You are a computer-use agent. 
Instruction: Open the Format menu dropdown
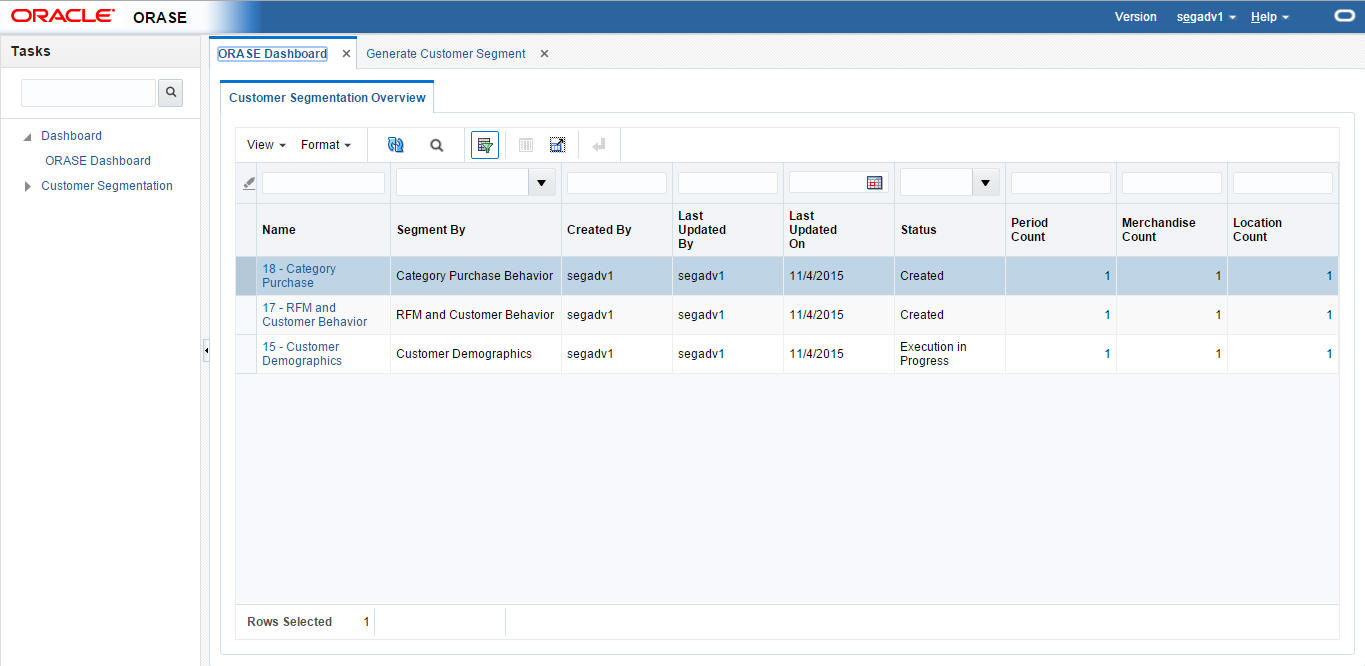coord(325,145)
